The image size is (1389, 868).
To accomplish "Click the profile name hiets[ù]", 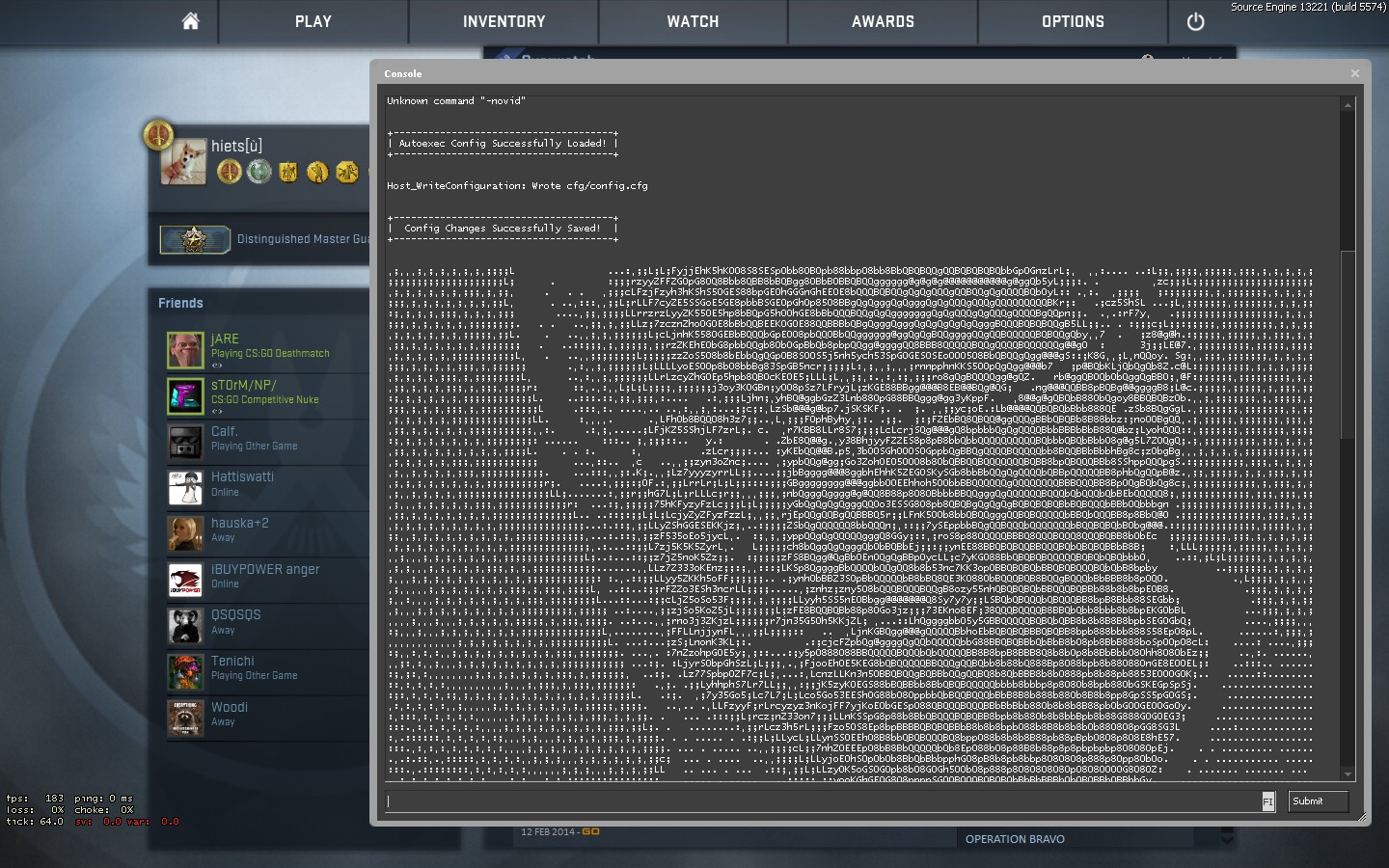I will point(236,146).
